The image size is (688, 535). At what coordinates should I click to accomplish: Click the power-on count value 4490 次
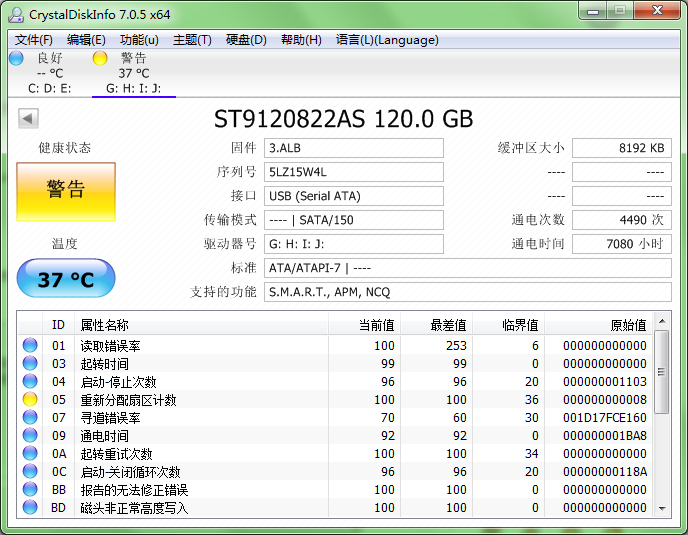click(x=622, y=220)
